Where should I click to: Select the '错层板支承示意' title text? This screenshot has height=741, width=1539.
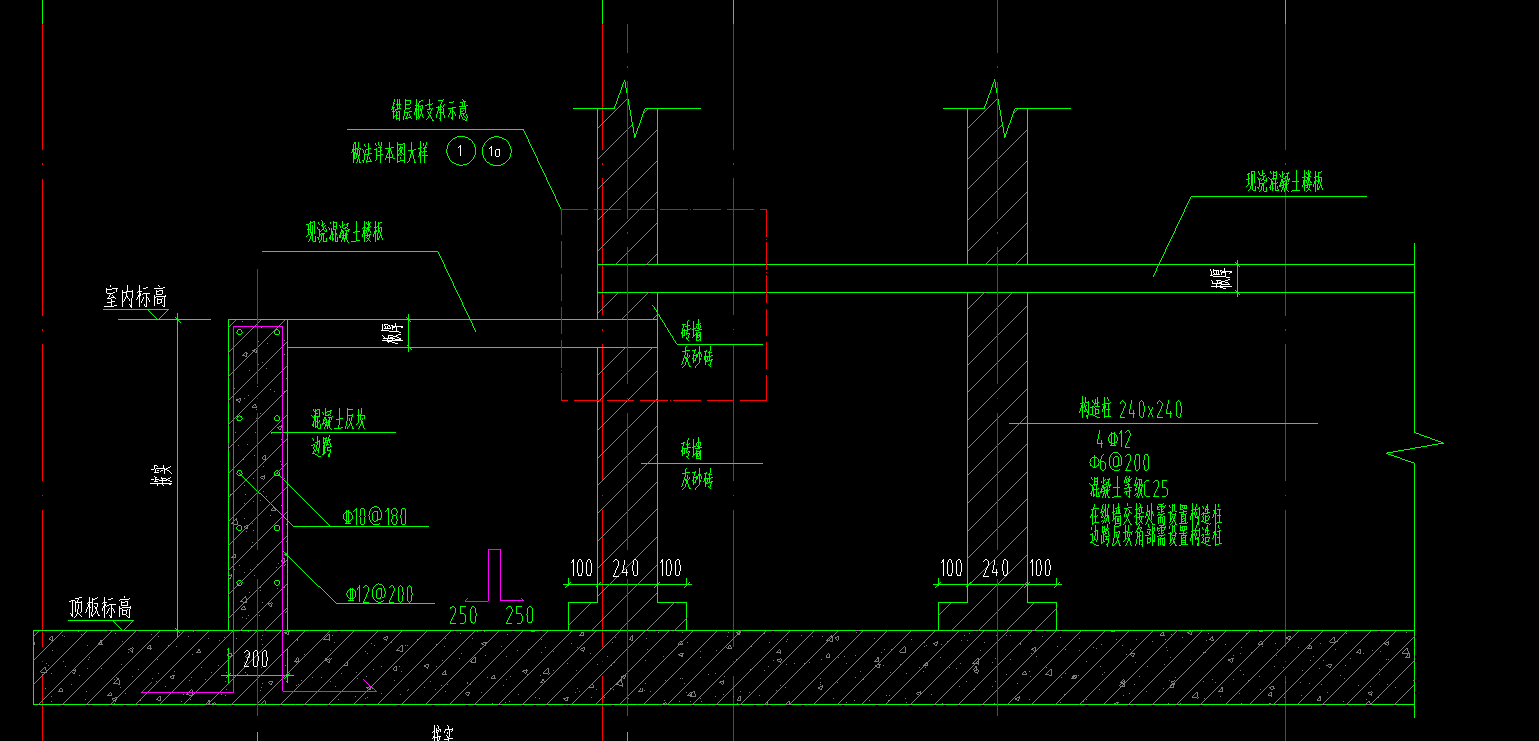pos(430,109)
